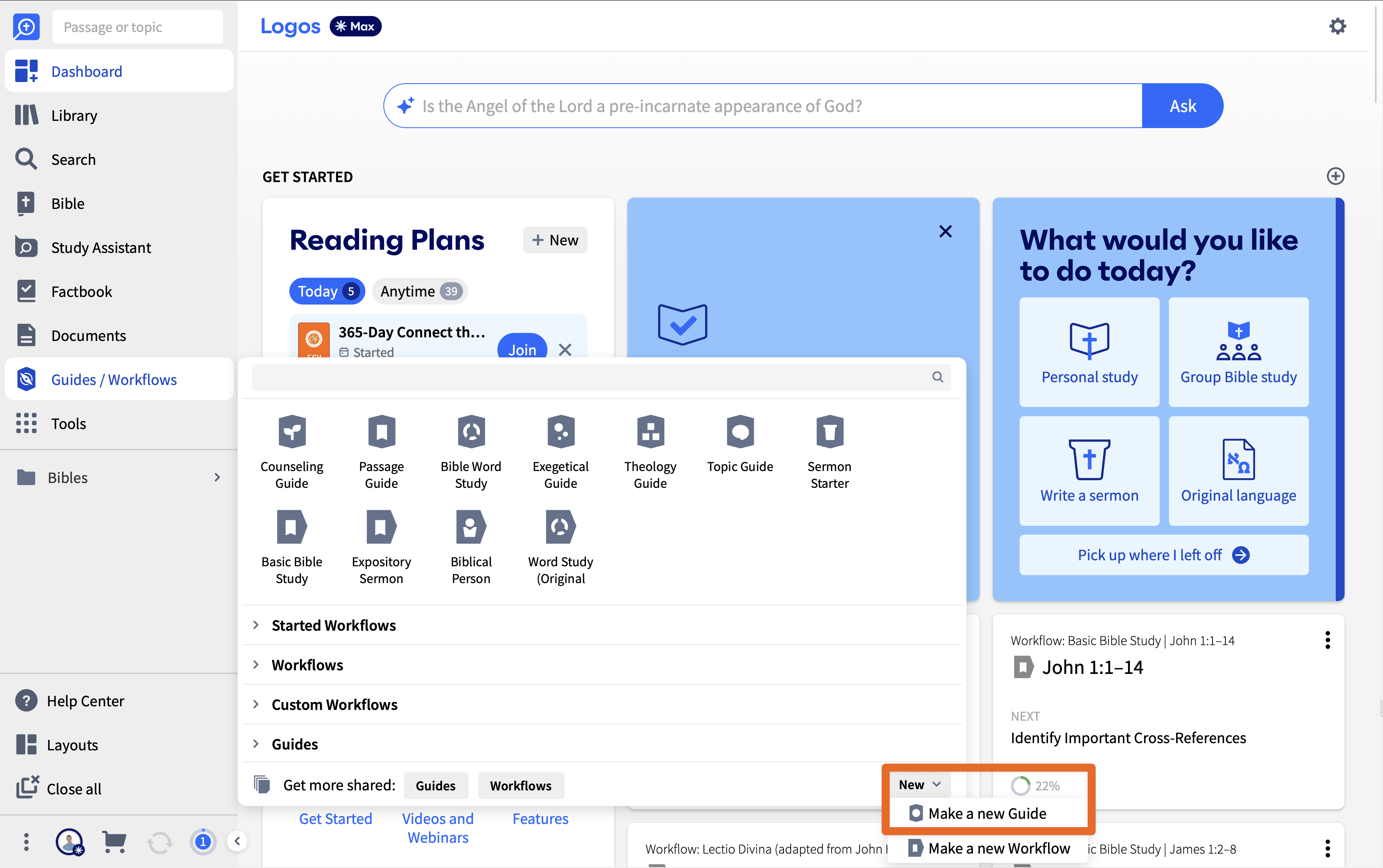The width and height of the screenshot is (1383, 868).
Task: Close the blue checkmark card
Action: point(945,231)
